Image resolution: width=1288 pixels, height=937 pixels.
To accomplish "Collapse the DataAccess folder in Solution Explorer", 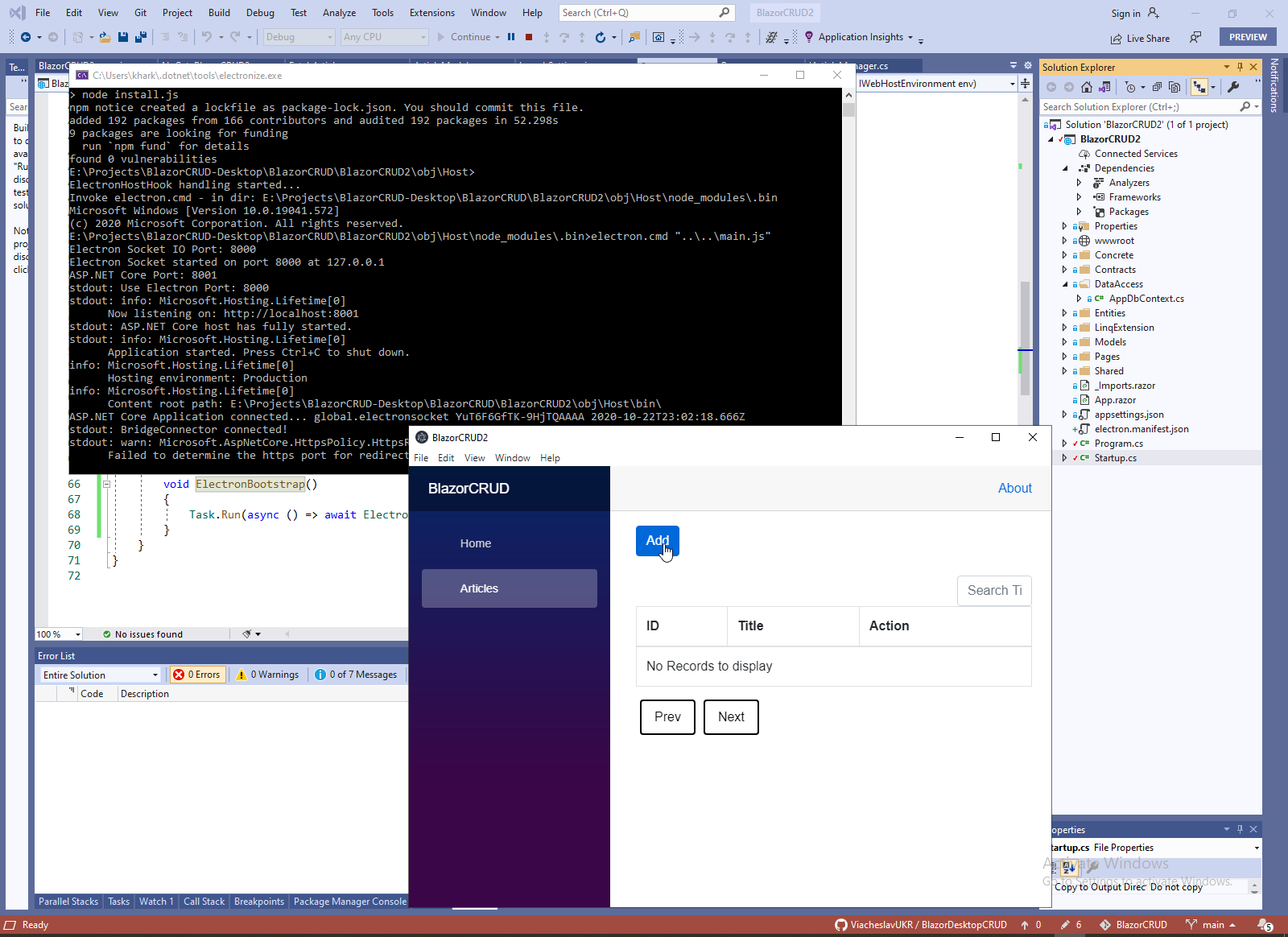I will point(1064,284).
